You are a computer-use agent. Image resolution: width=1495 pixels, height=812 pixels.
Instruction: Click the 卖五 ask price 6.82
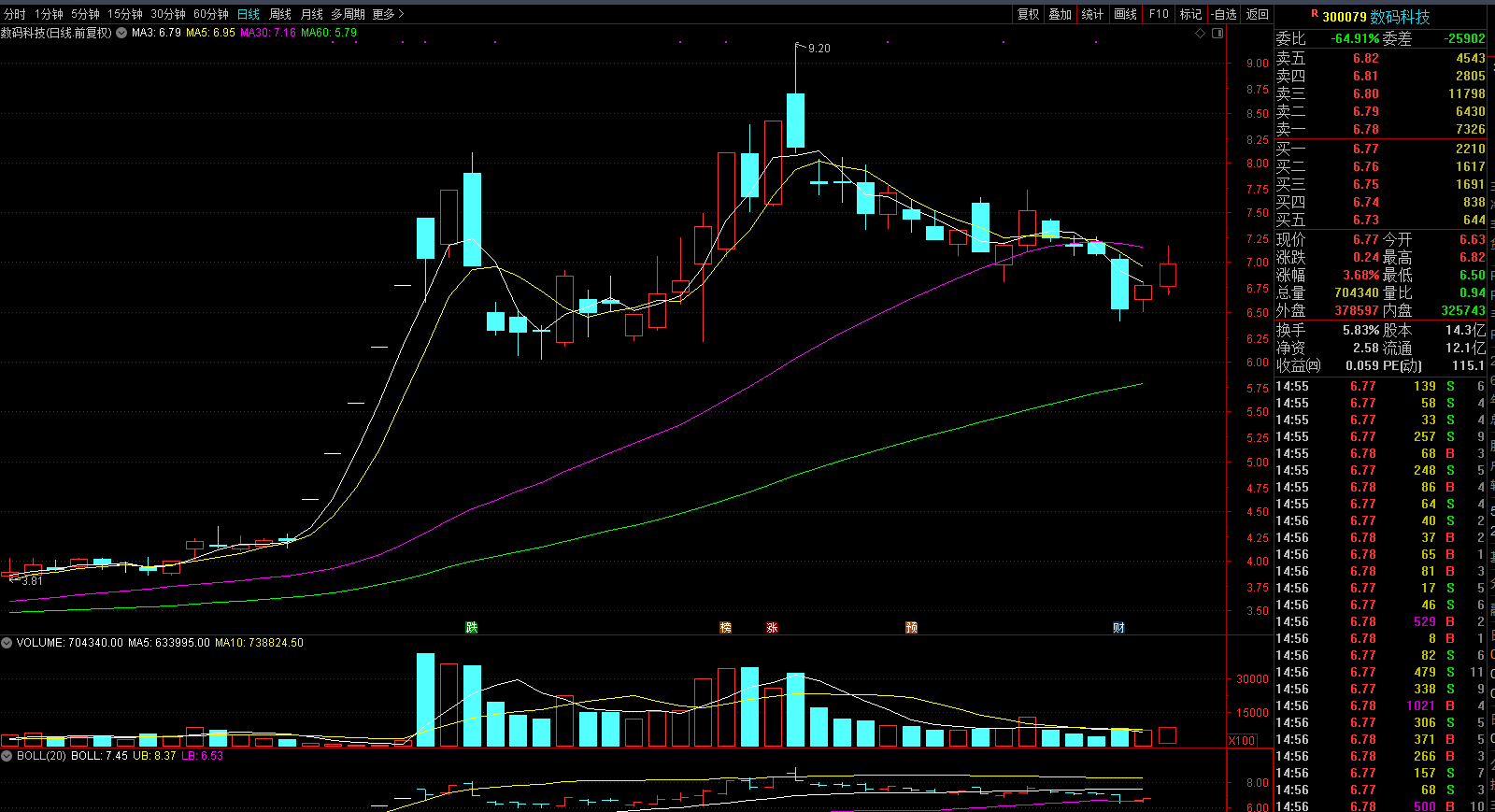(x=1366, y=58)
